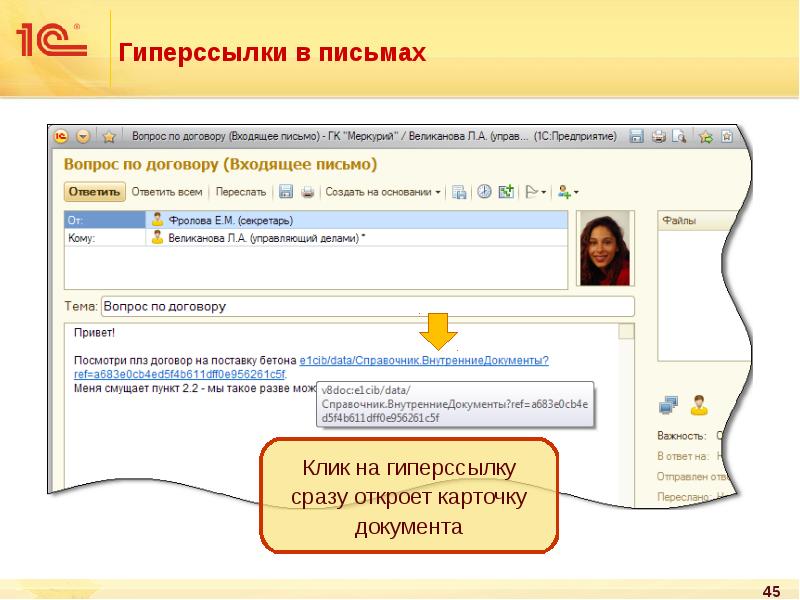
Task: Click the letter body scrollbar up button
Action: pyautogui.click(x=626, y=333)
